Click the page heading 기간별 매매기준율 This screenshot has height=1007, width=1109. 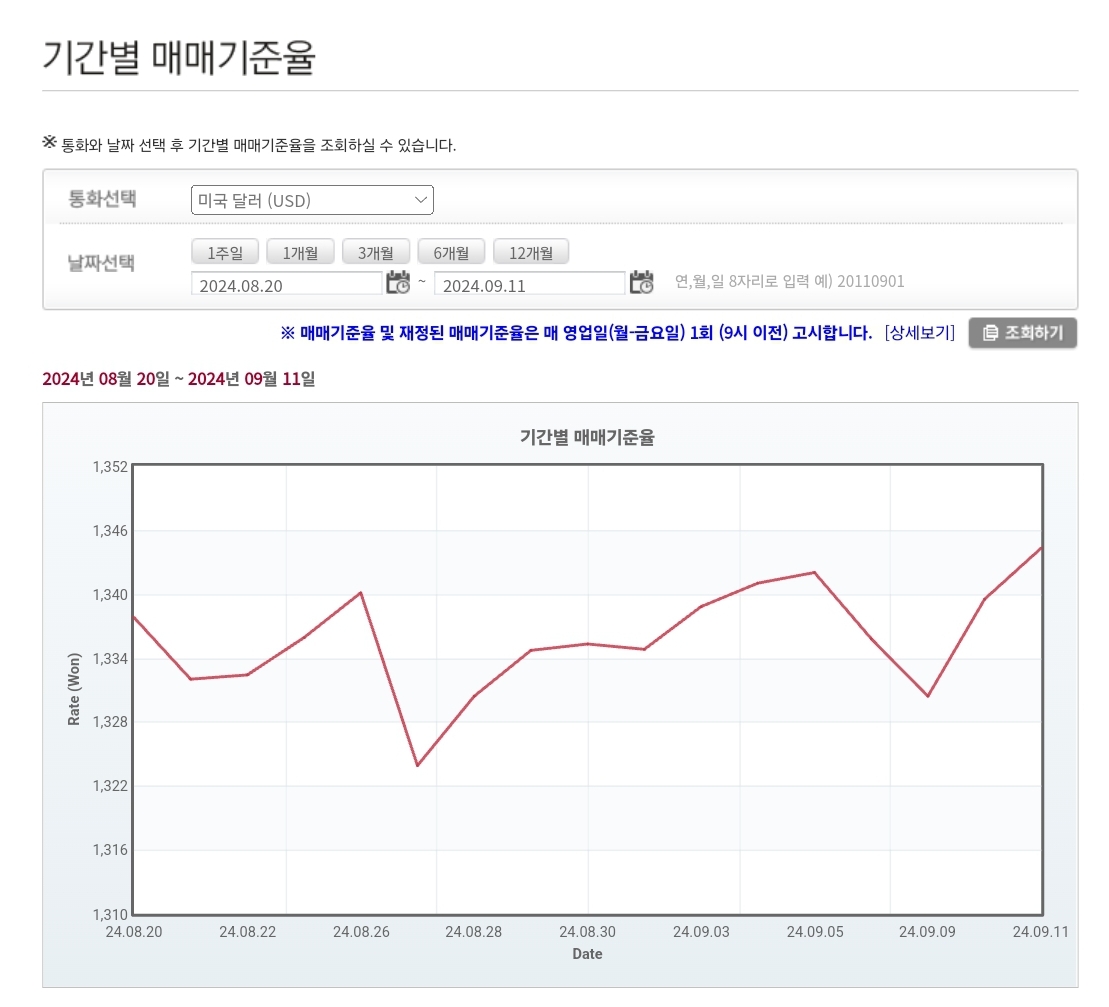(179, 57)
